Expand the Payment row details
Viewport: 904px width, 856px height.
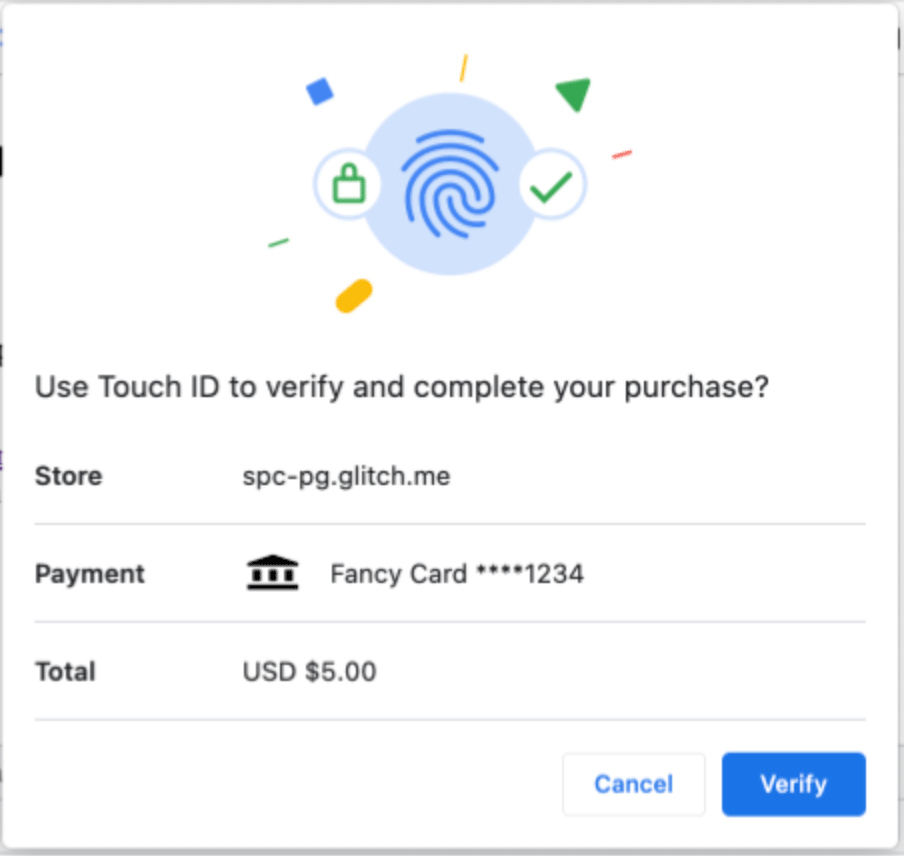click(89, 574)
